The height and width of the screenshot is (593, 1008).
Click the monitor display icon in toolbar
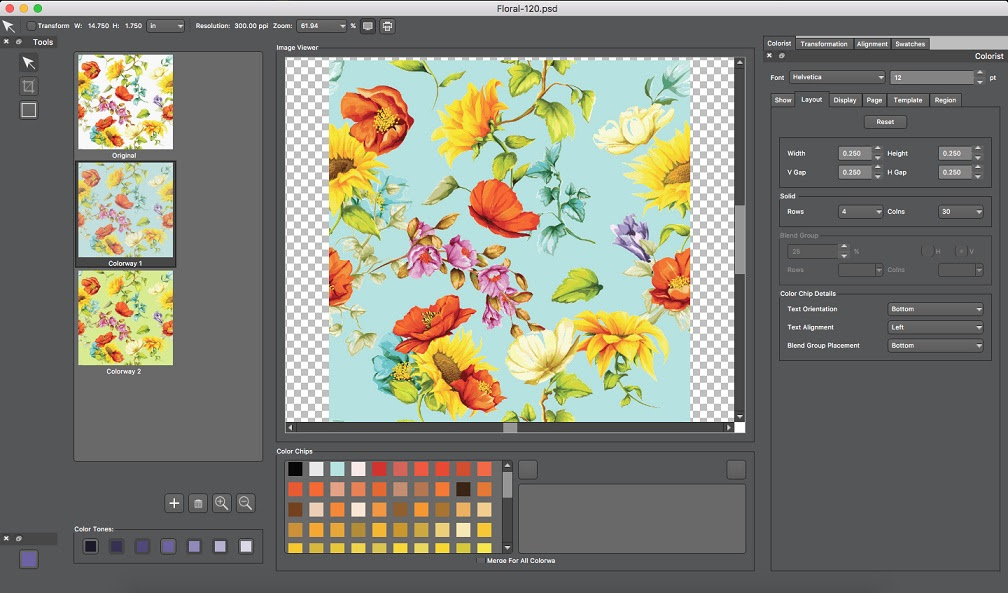pyautogui.click(x=368, y=25)
